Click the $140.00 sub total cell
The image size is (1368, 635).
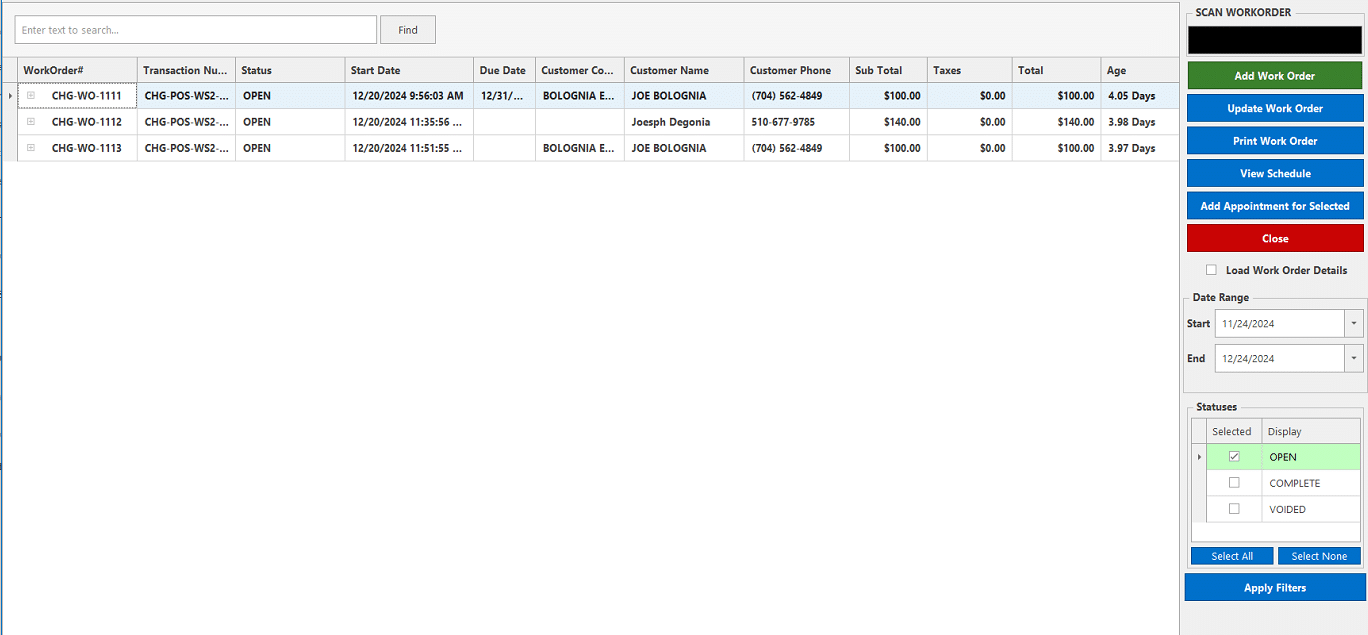pyautogui.click(x=888, y=122)
